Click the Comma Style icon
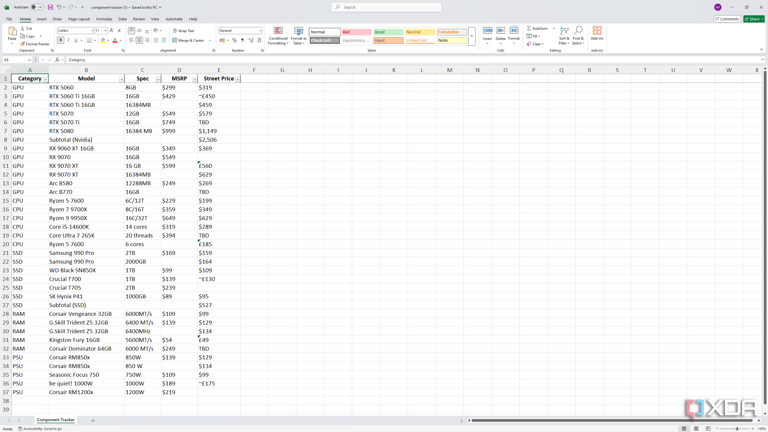Image resolution: width=768 pixels, height=432 pixels. click(x=242, y=40)
